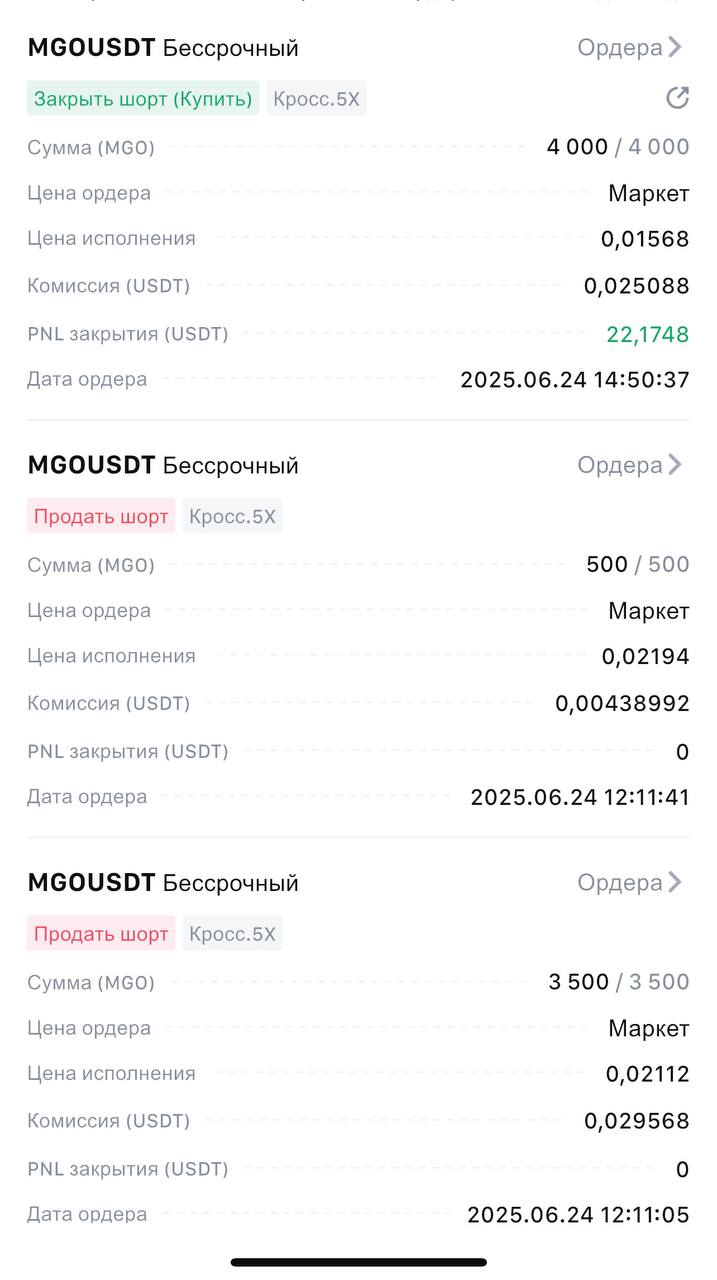Select Кросс.5Х tag on the 12:11:41 order
Viewport: 717px width, 1280px height.
coord(232,516)
